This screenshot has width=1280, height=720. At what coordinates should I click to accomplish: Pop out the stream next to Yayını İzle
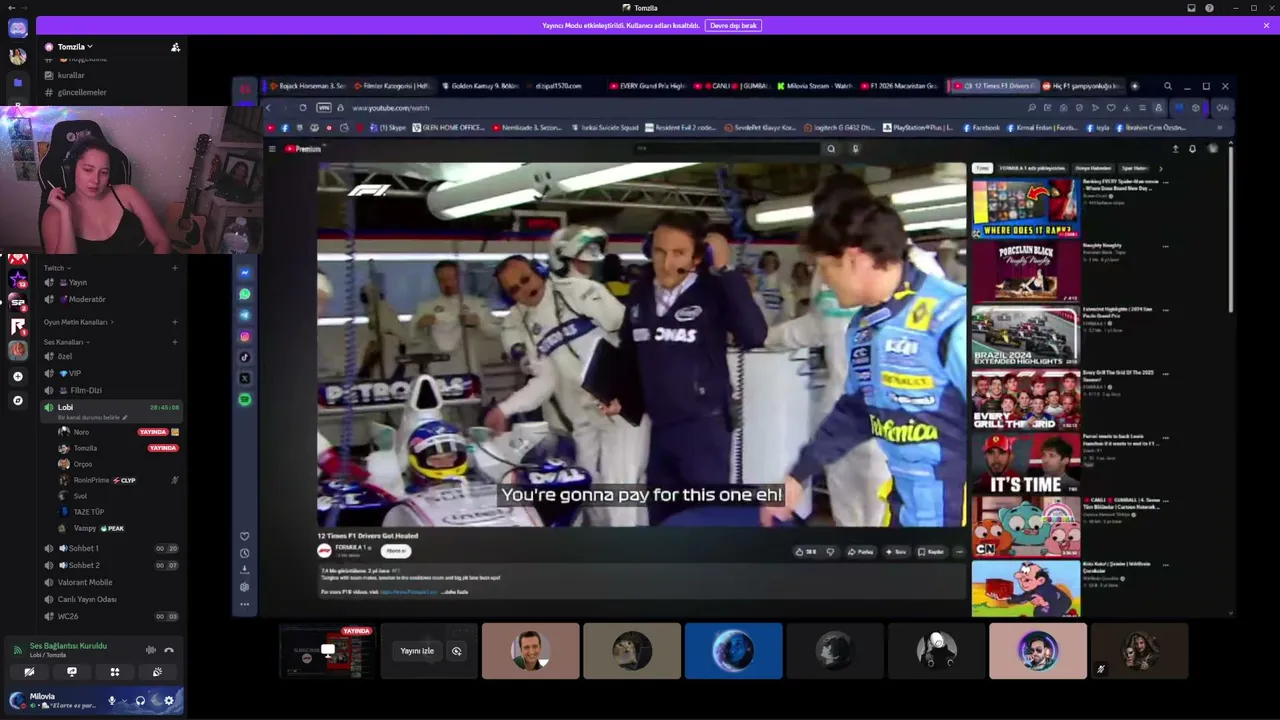(456, 651)
